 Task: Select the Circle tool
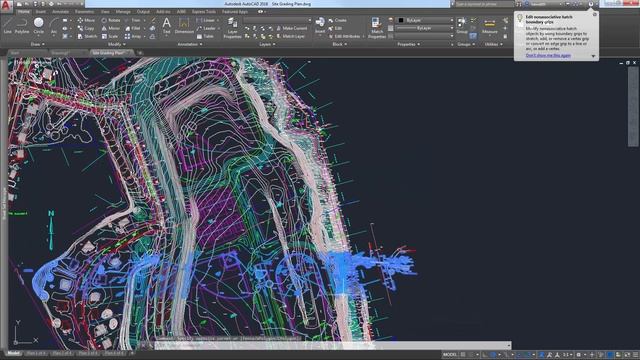click(x=39, y=26)
